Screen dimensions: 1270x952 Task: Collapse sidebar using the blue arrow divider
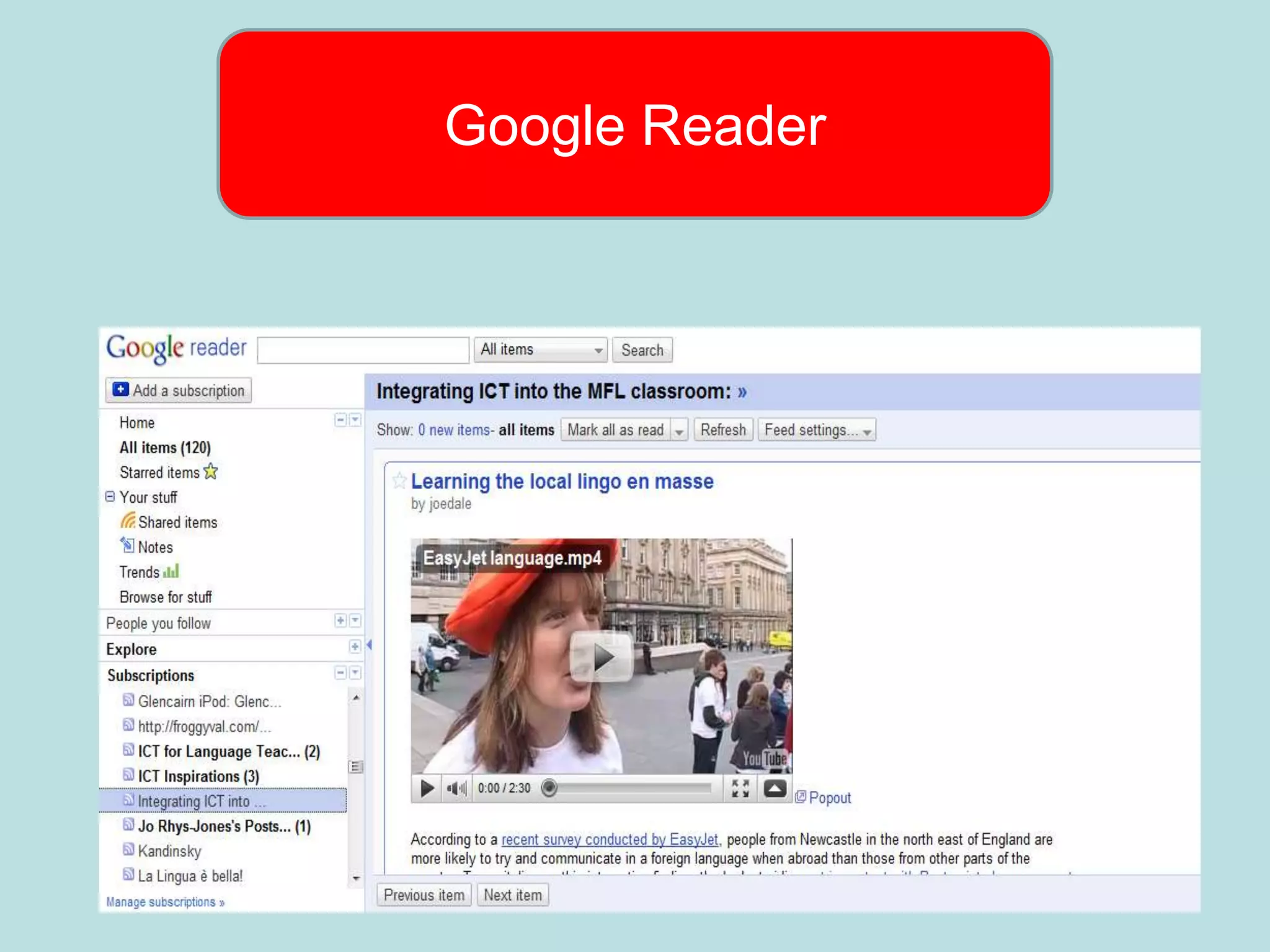coord(370,645)
